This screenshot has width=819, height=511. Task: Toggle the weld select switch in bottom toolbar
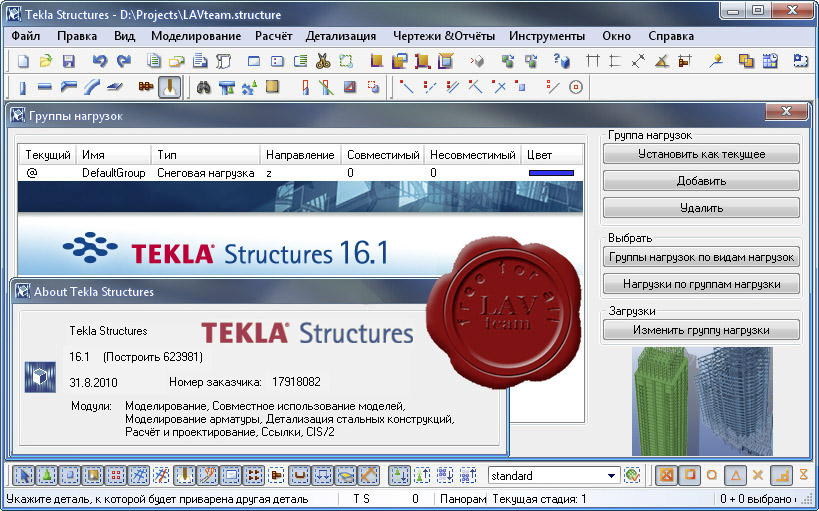coord(184,475)
